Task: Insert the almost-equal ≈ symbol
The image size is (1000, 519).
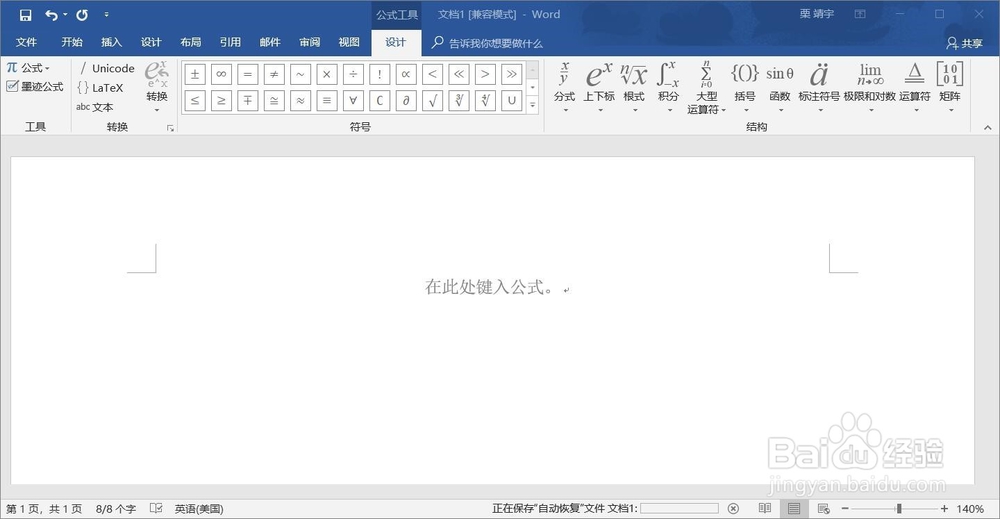Action: click(300, 101)
